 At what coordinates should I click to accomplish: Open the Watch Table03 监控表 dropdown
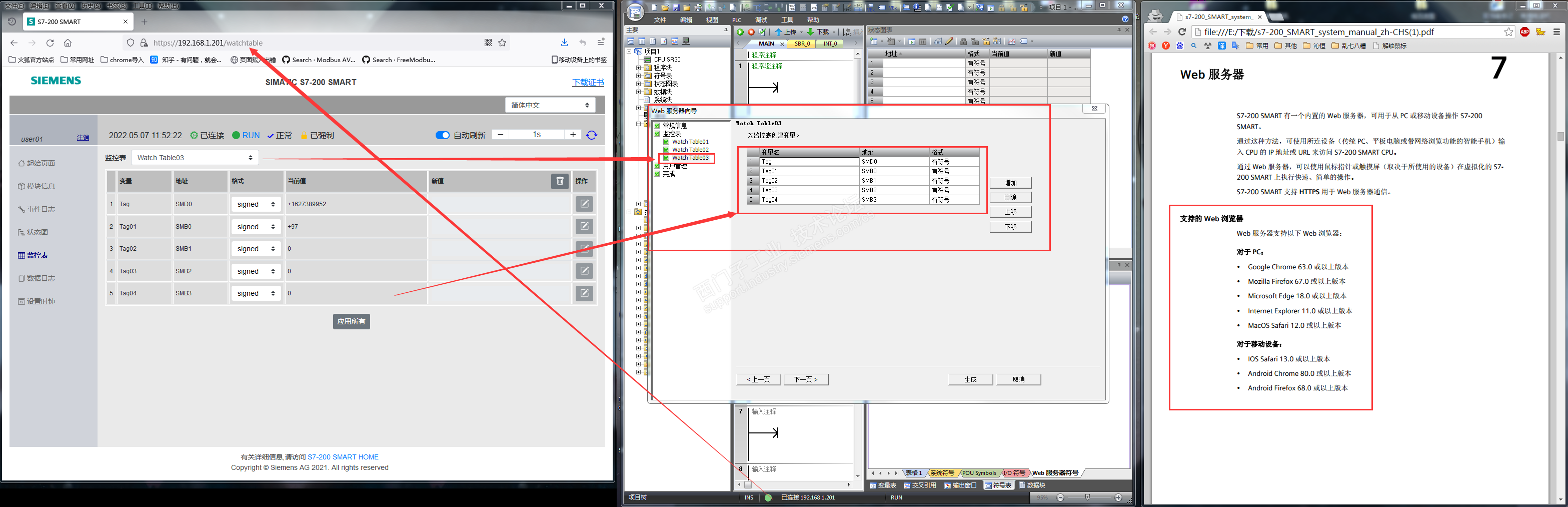(195, 157)
